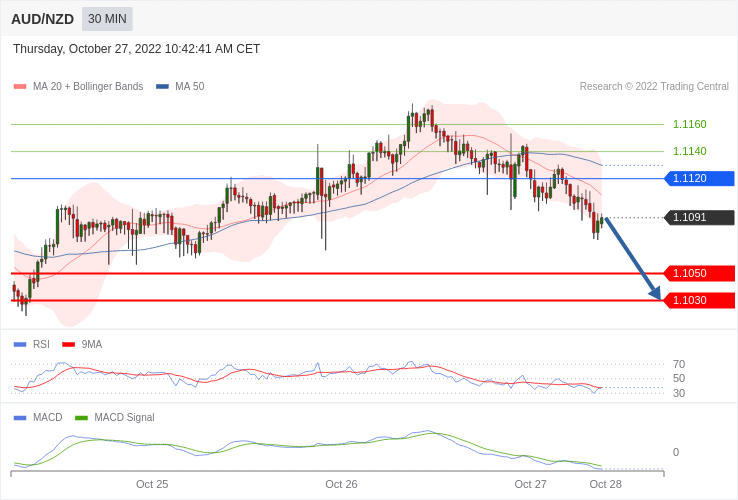The image size is (738, 500).
Task: Click the MA 20 + Bollinger Bands legend label
Action: (88, 87)
